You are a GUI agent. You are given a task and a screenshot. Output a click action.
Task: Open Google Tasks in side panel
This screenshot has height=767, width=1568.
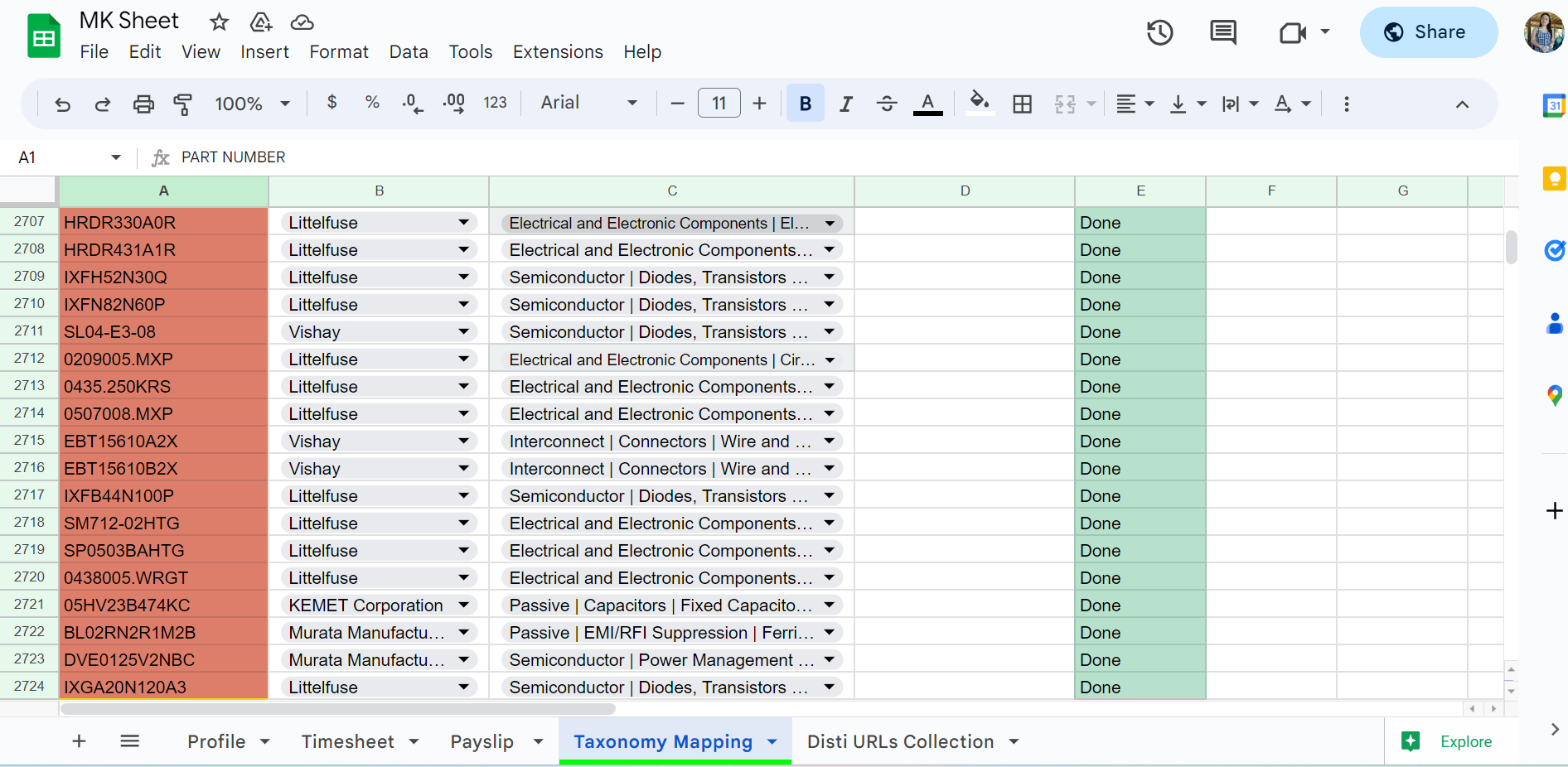(x=1554, y=250)
